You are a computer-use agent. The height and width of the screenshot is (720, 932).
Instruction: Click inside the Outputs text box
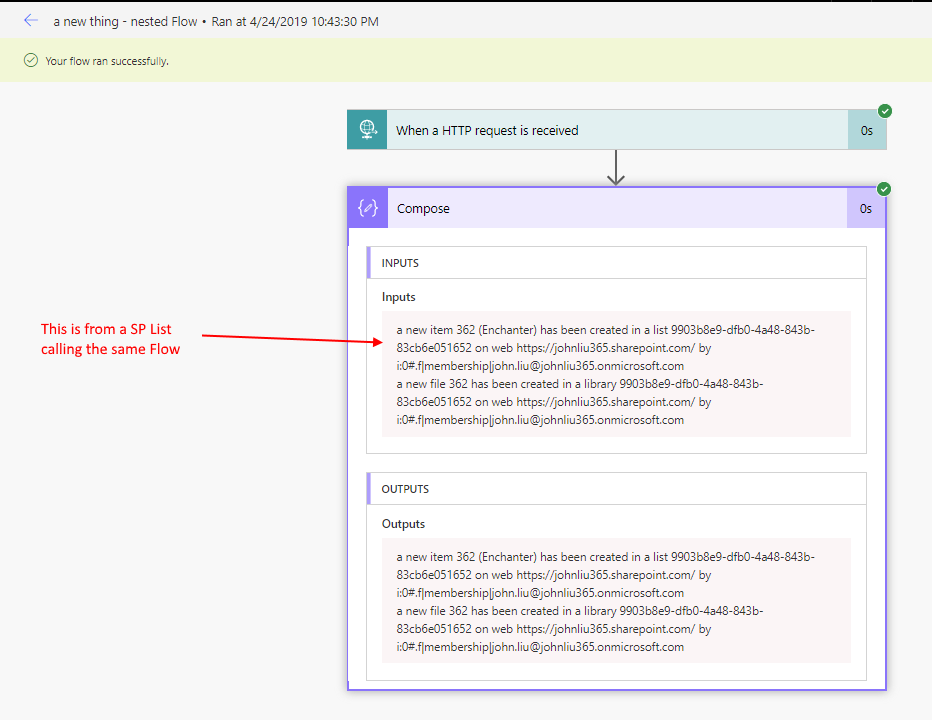615,601
